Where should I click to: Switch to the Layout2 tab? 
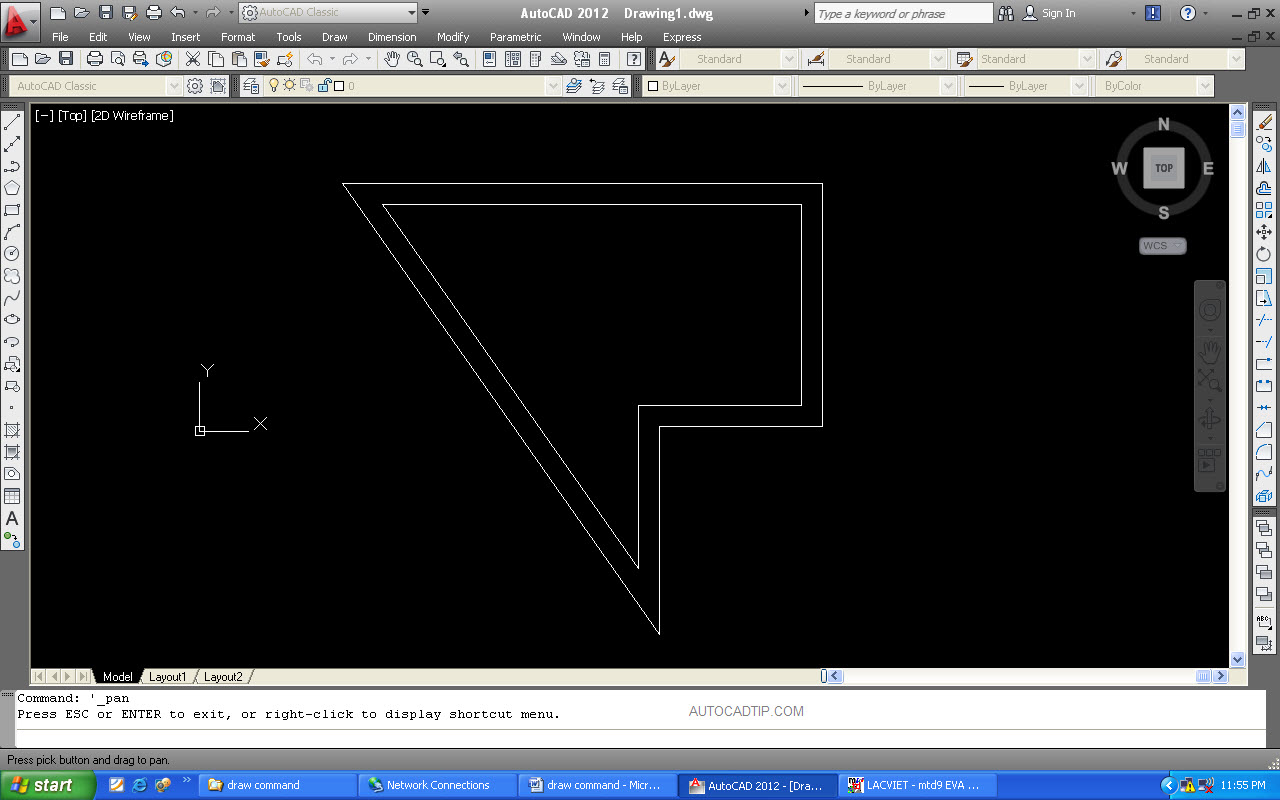pyautogui.click(x=223, y=677)
